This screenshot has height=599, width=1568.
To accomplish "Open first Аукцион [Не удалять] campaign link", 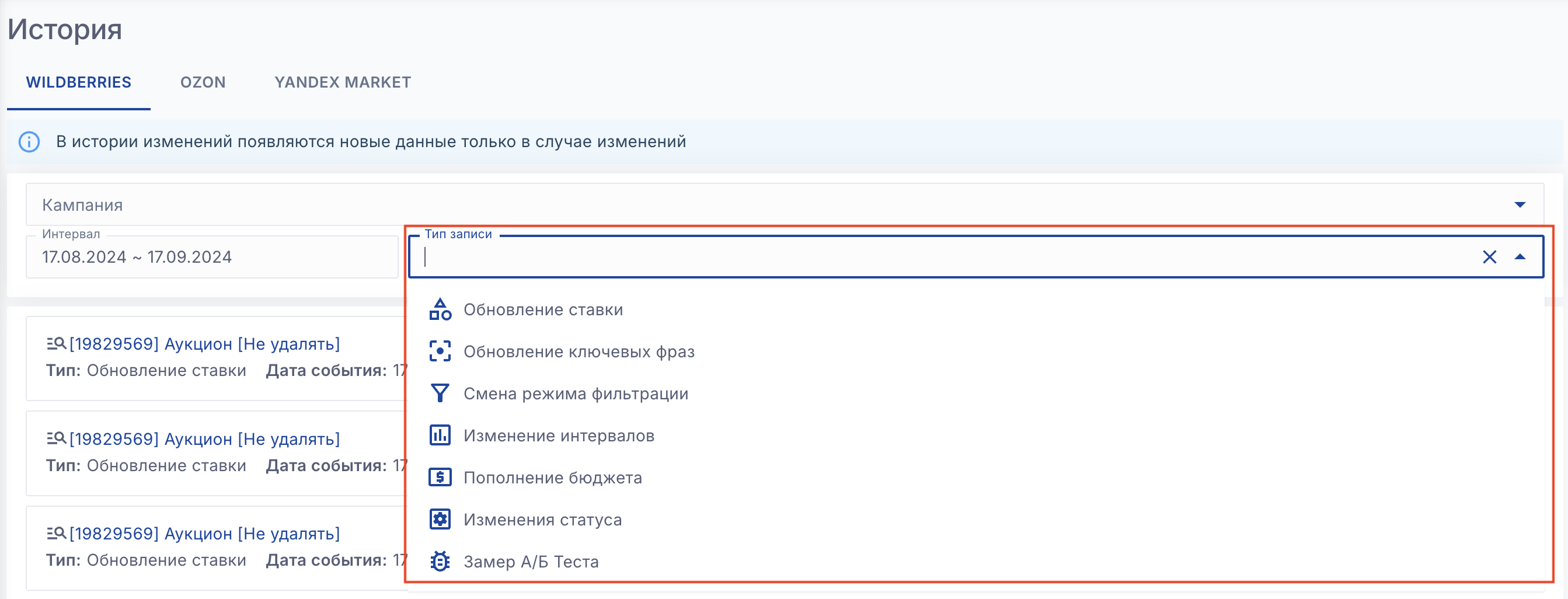I will tap(204, 344).
